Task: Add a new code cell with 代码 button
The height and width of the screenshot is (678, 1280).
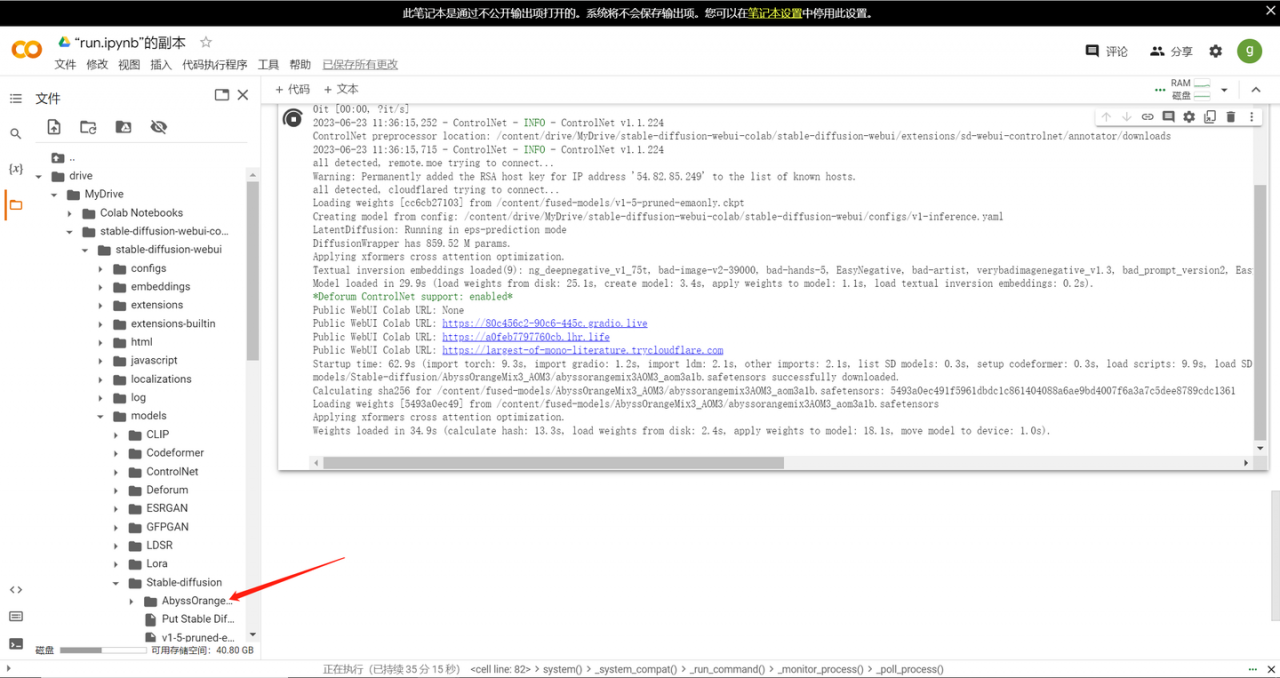Action: tap(293, 89)
